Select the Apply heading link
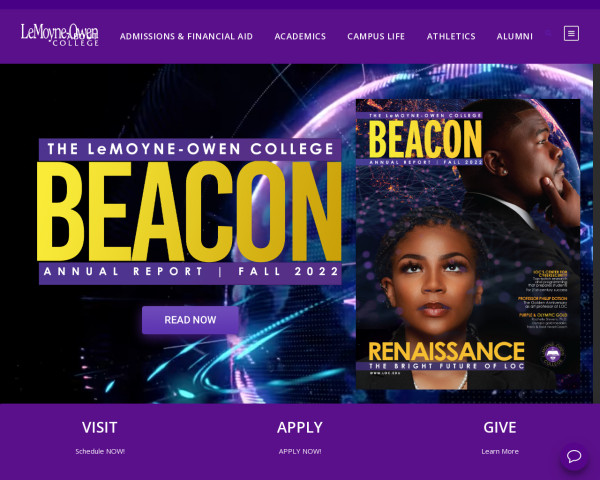Image resolution: width=600 pixels, height=480 pixels. click(300, 427)
